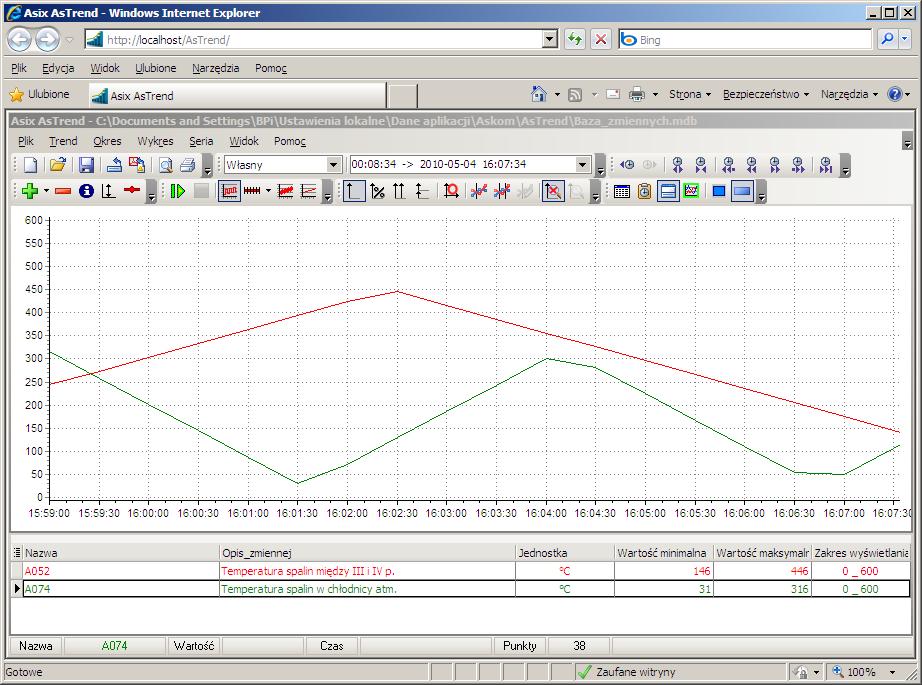Image resolution: width=922 pixels, height=685 pixels.
Task: Open the time range dropdown
Action: point(583,165)
